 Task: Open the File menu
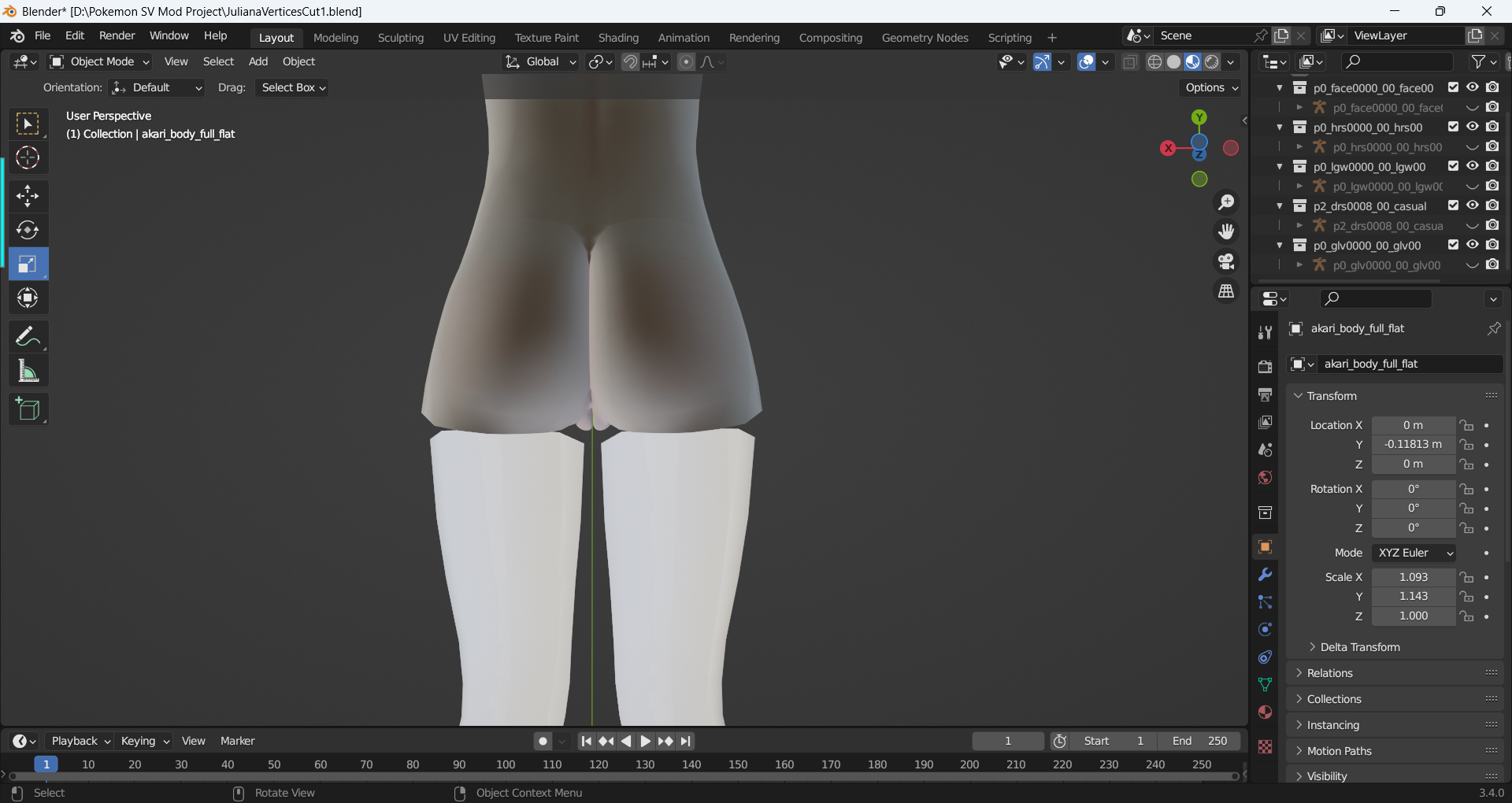[x=43, y=35]
